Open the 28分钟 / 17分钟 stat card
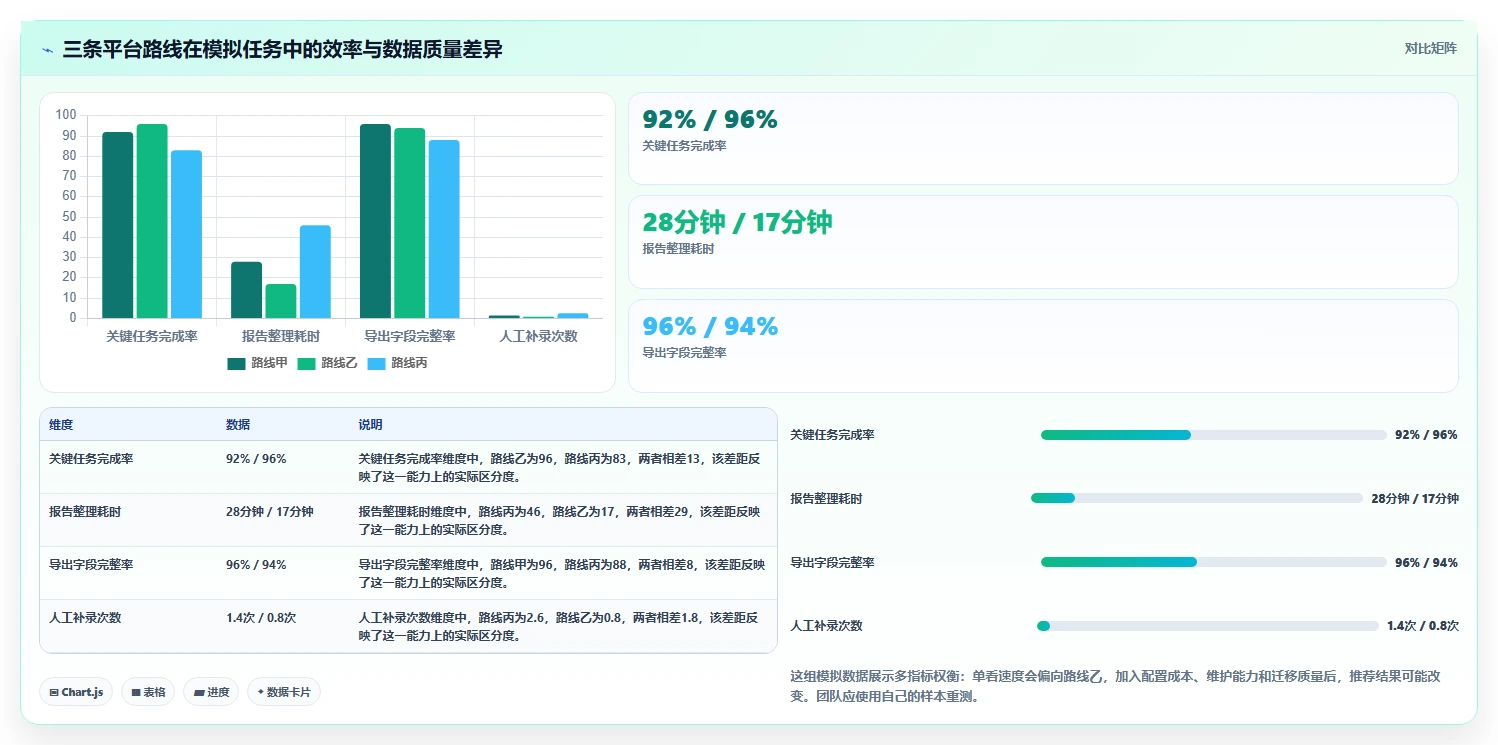The image size is (1498, 745). coord(1043,242)
